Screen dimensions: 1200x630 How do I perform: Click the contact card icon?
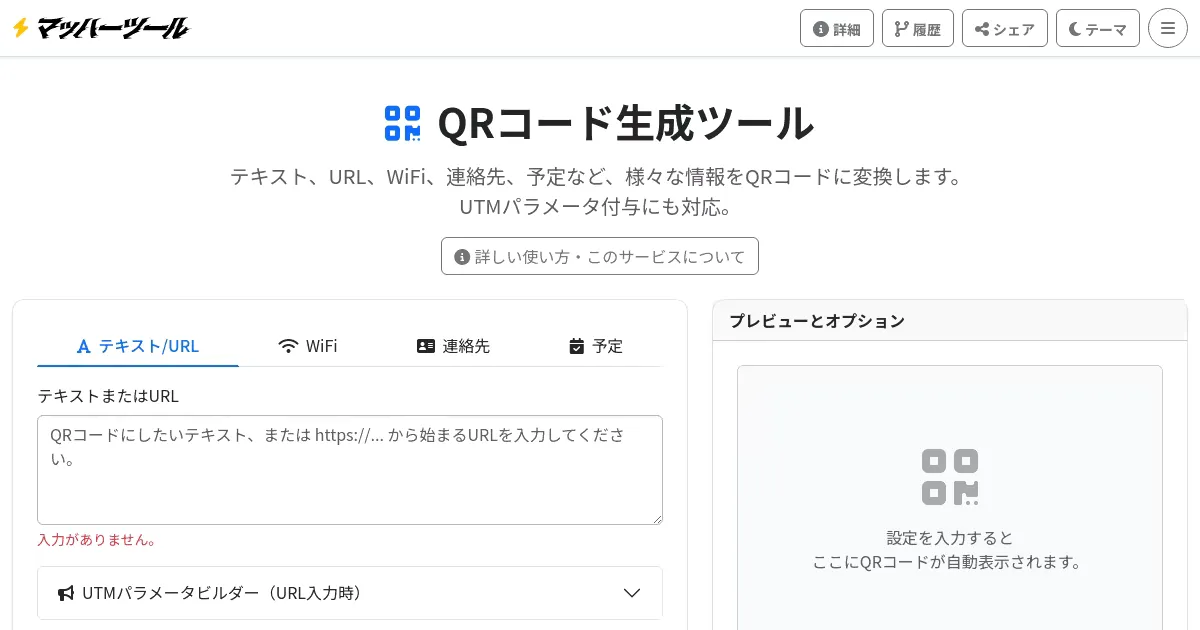click(426, 346)
